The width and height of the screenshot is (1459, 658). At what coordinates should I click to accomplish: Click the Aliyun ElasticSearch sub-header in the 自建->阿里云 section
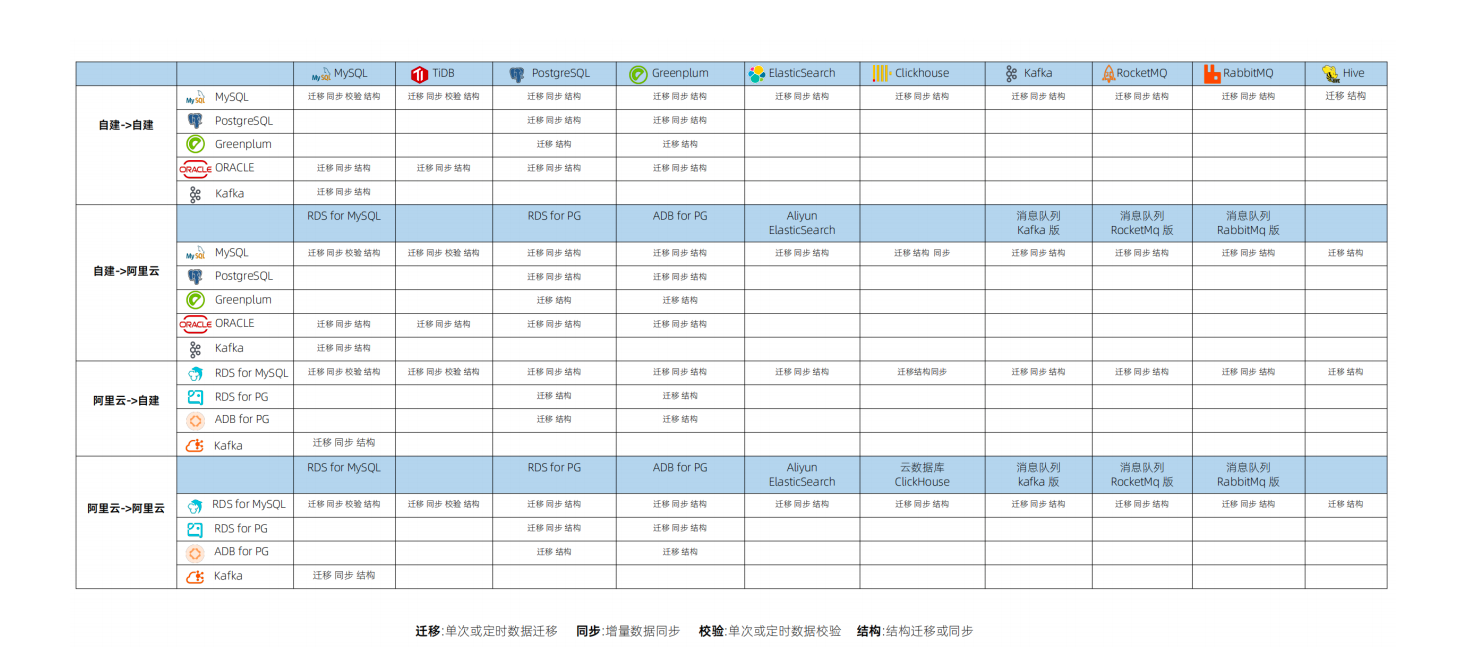(x=802, y=223)
